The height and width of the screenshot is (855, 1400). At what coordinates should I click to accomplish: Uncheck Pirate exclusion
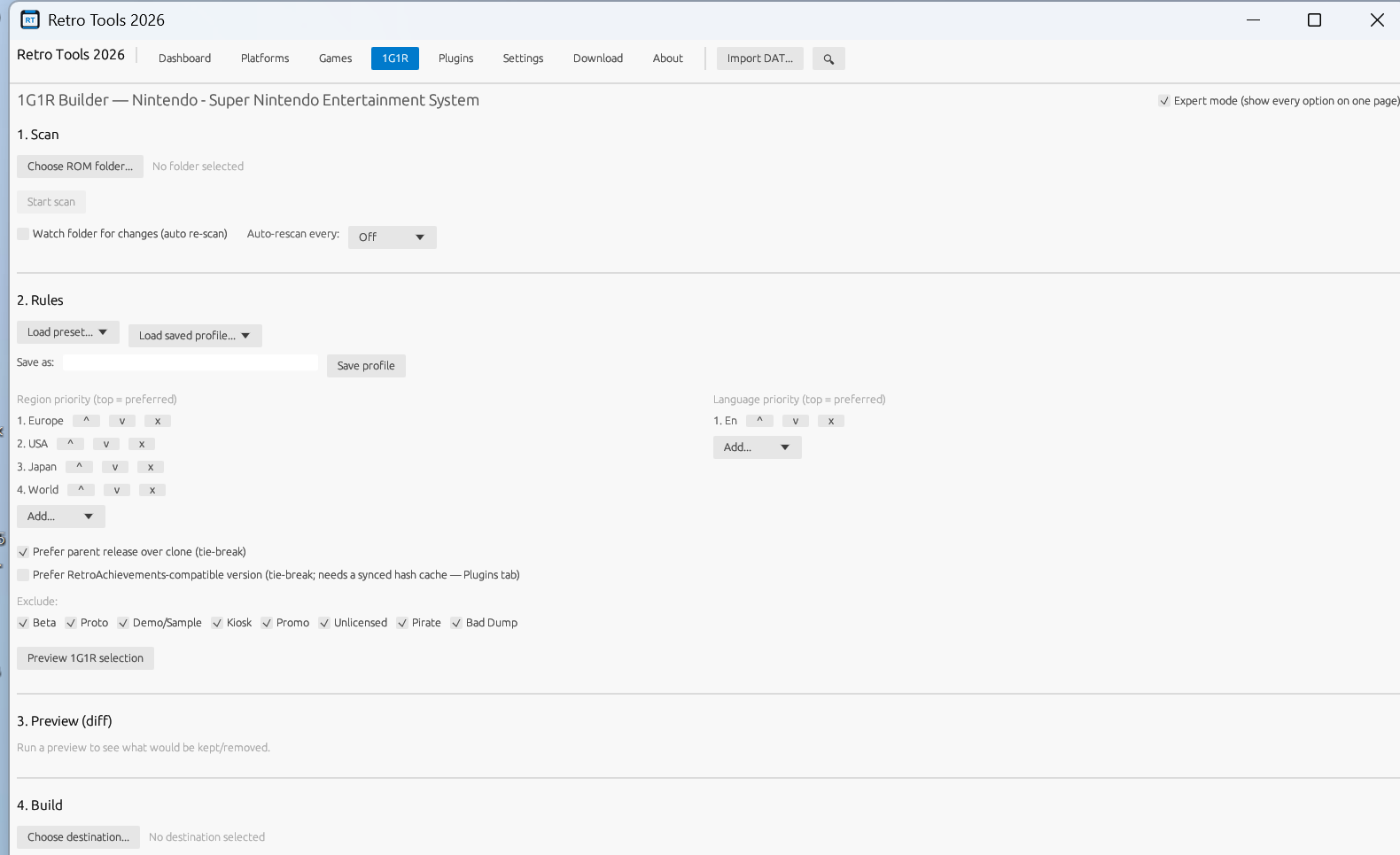tap(402, 623)
